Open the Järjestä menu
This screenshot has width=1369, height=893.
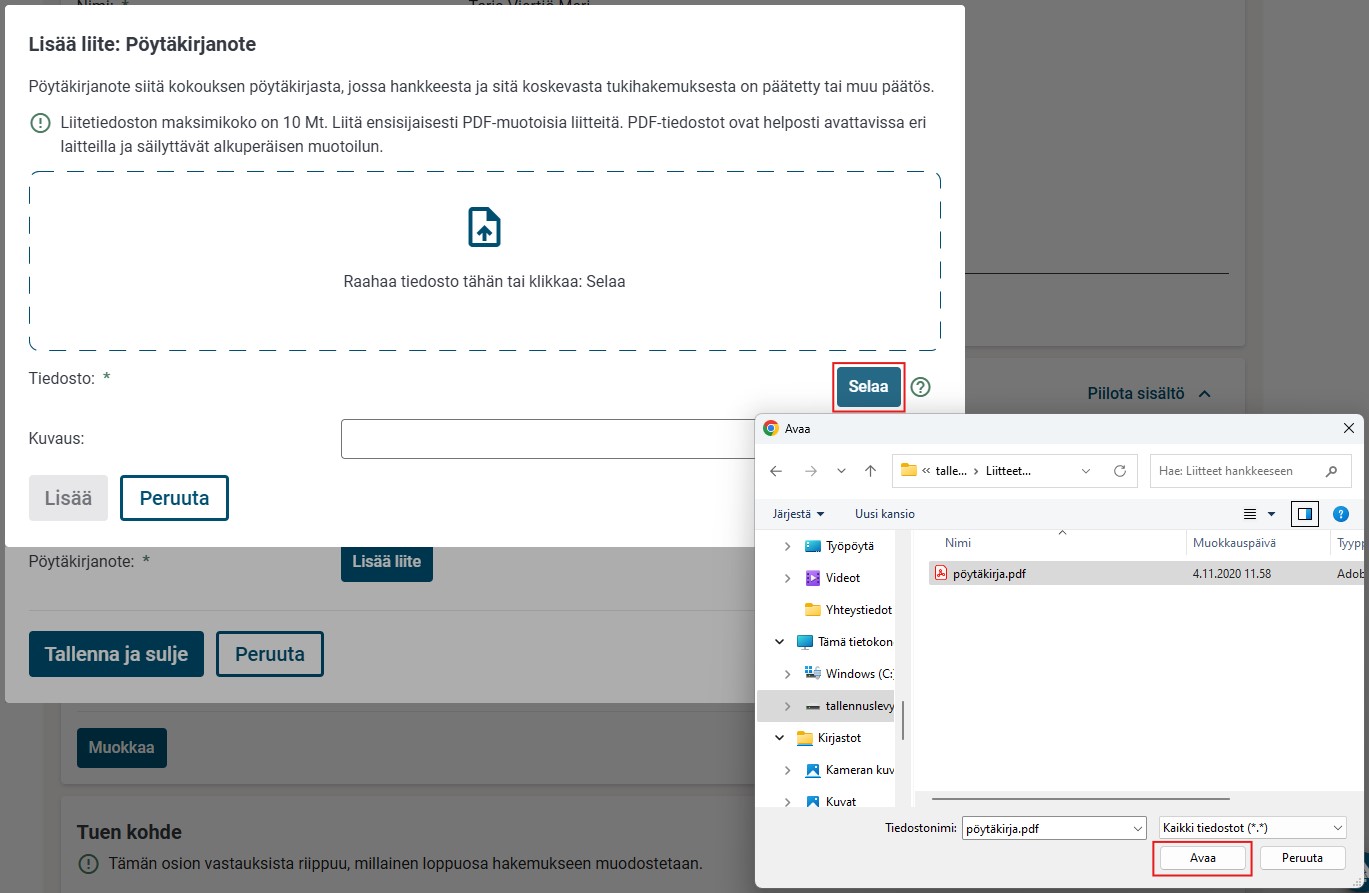pos(798,514)
